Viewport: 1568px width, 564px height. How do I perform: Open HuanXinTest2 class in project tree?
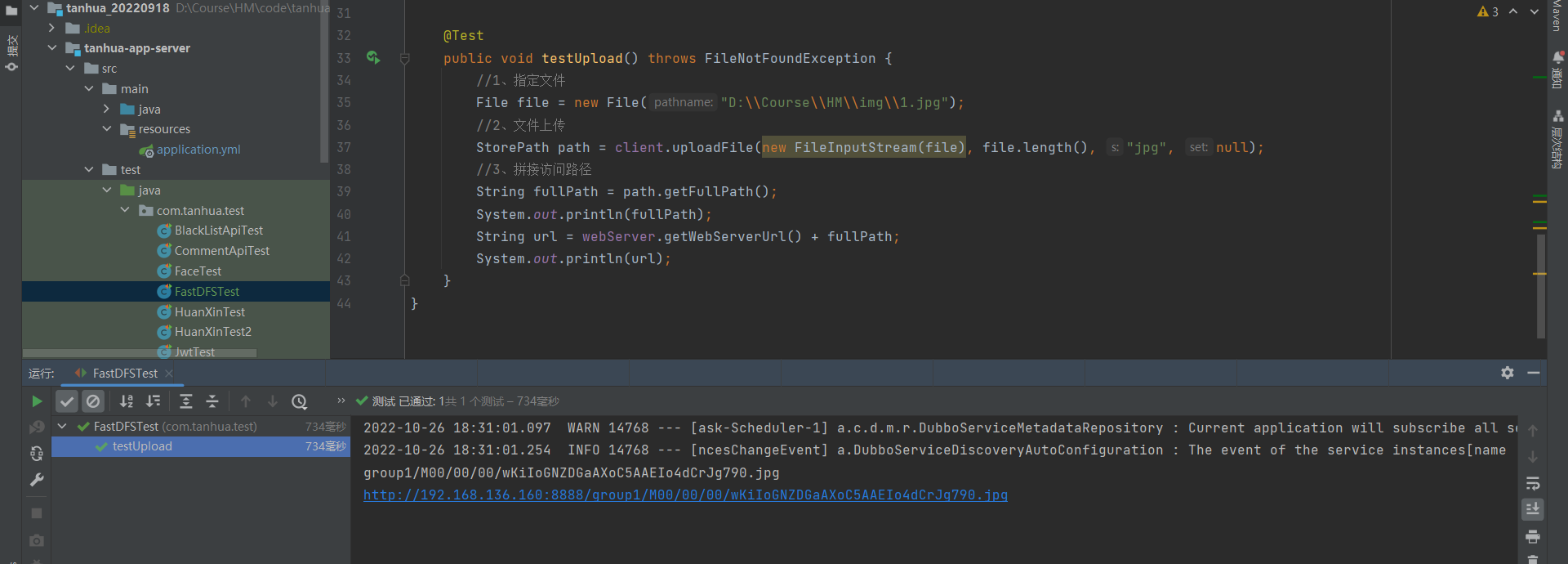[212, 332]
